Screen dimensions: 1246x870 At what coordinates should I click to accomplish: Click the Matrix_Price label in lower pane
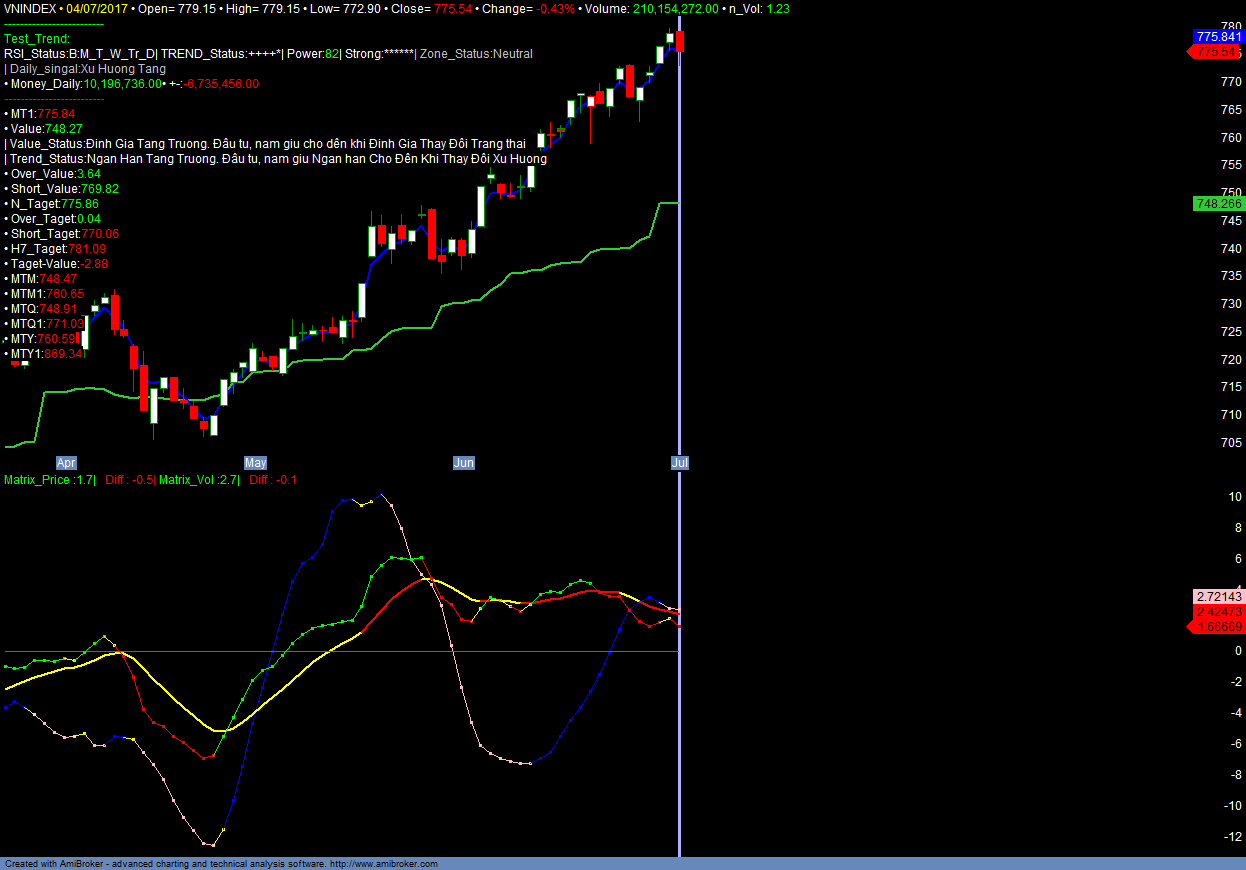click(x=49, y=480)
